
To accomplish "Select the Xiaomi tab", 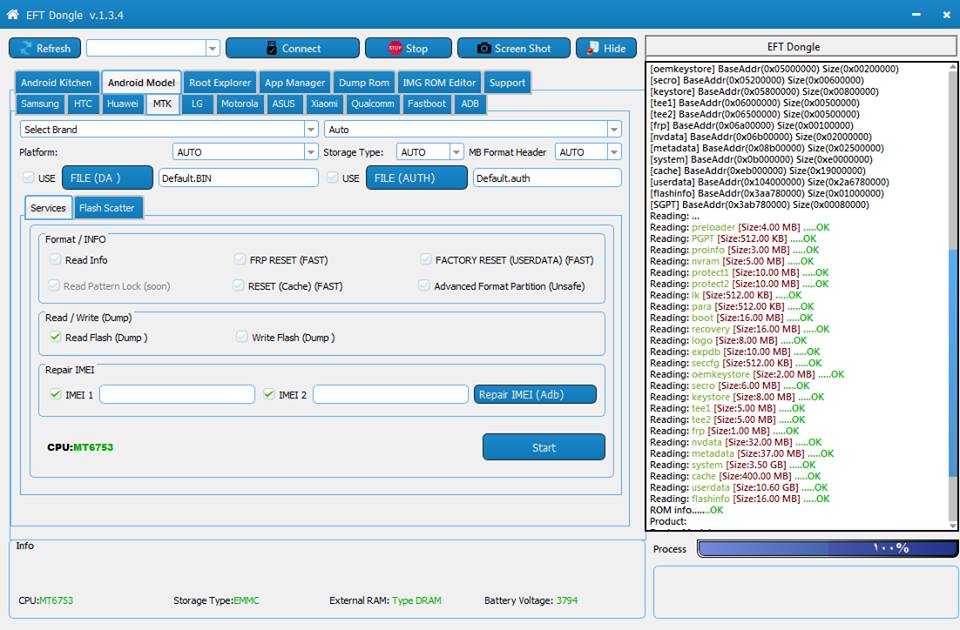I will (x=324, y=103).
